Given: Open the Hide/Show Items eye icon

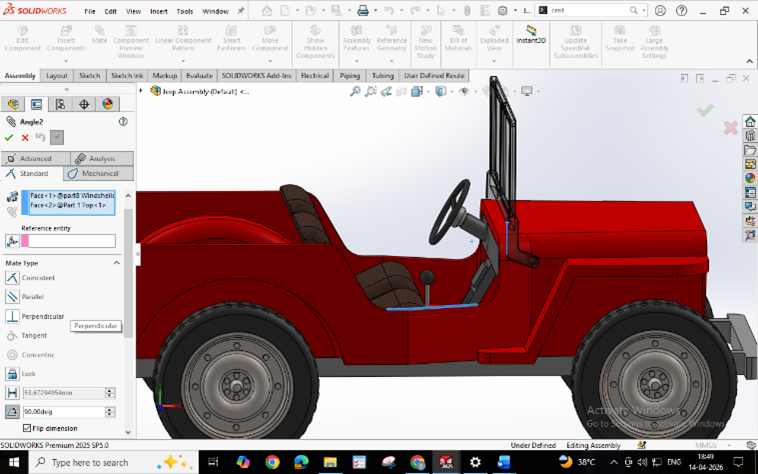Looking at the screenshot, I should coord(464,91).
